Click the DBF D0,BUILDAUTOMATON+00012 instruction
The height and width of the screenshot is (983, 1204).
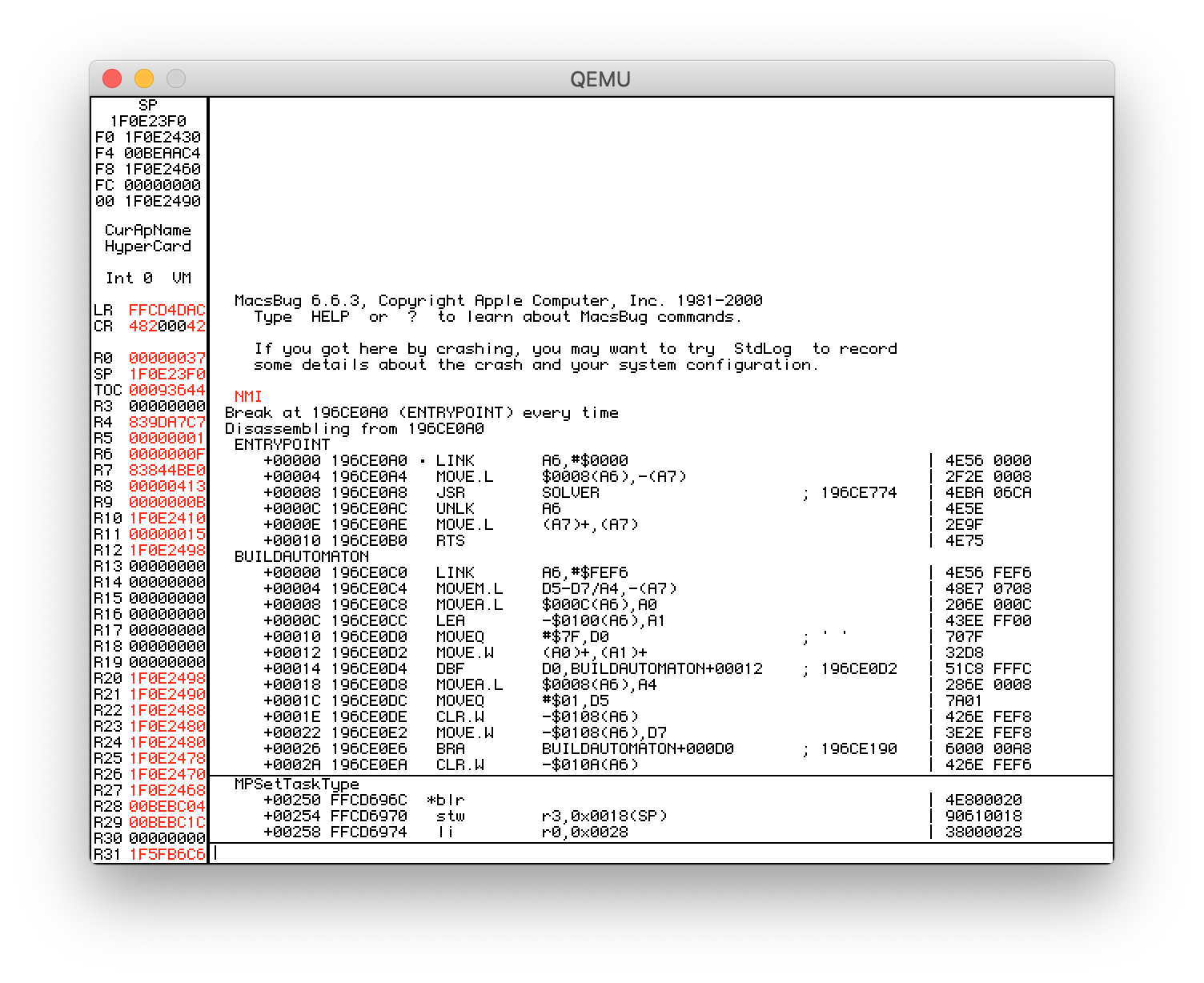(x=600, y=668)
